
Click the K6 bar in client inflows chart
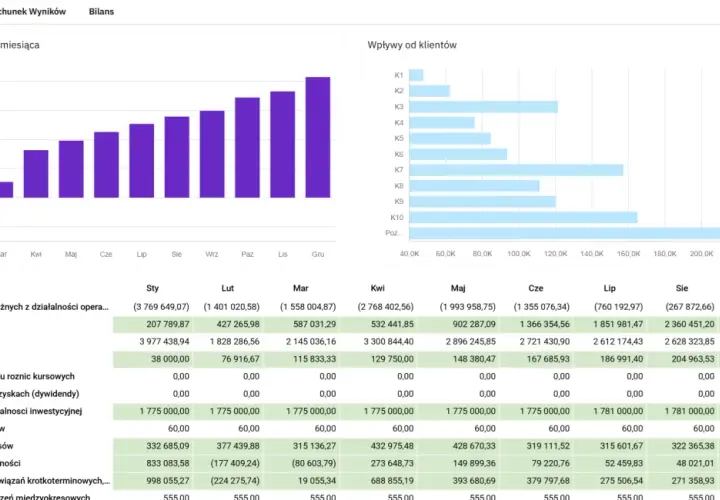click(x=458, y=154)
